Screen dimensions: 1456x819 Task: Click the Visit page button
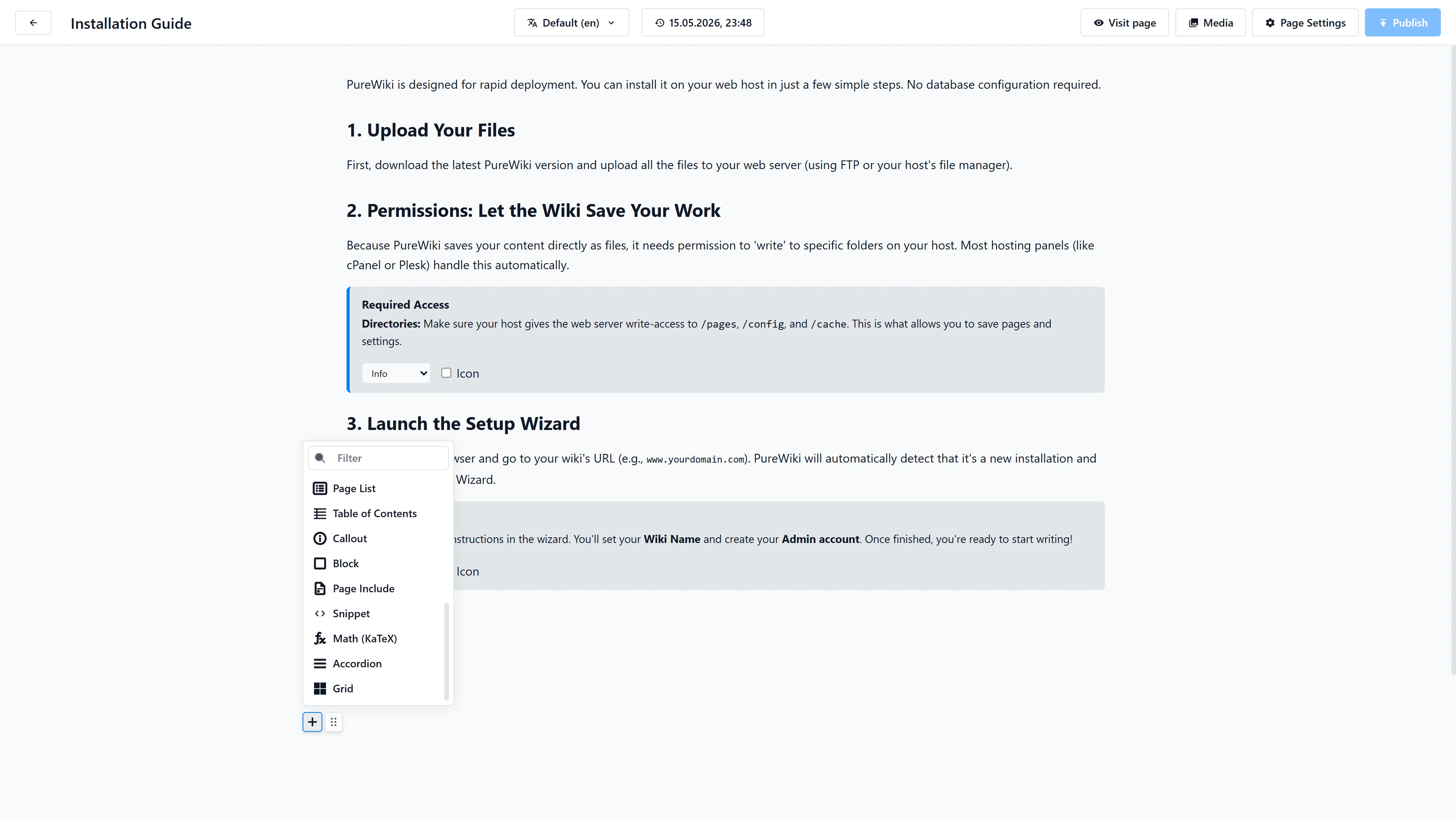coord(1125,23)
